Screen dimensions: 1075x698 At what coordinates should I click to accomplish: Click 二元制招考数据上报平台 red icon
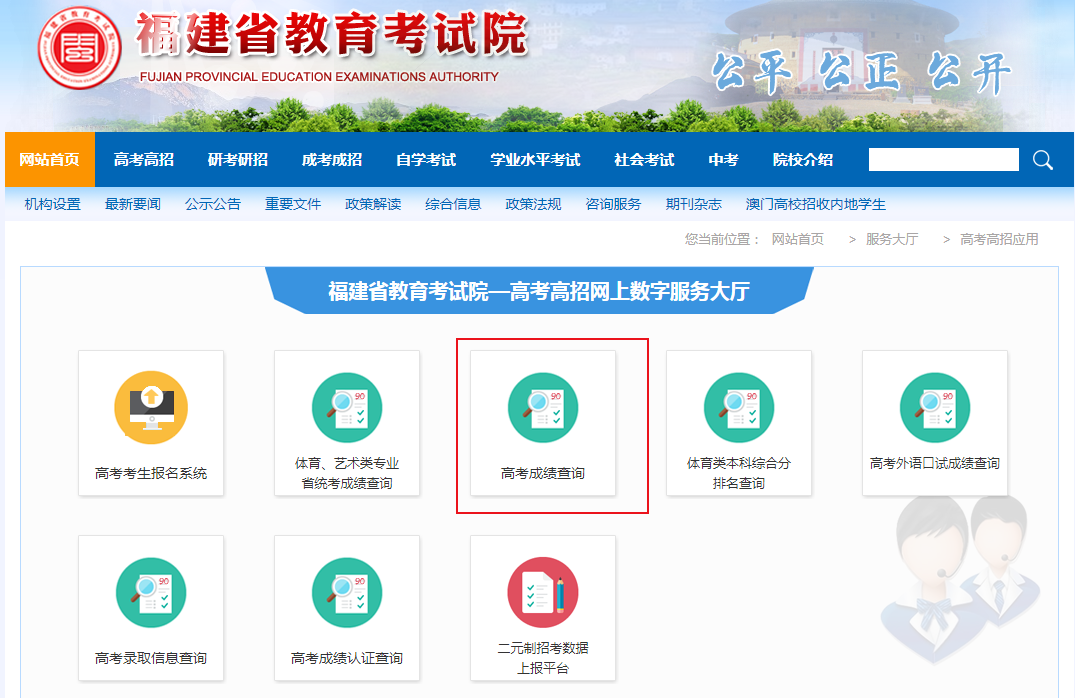(543, 592)
